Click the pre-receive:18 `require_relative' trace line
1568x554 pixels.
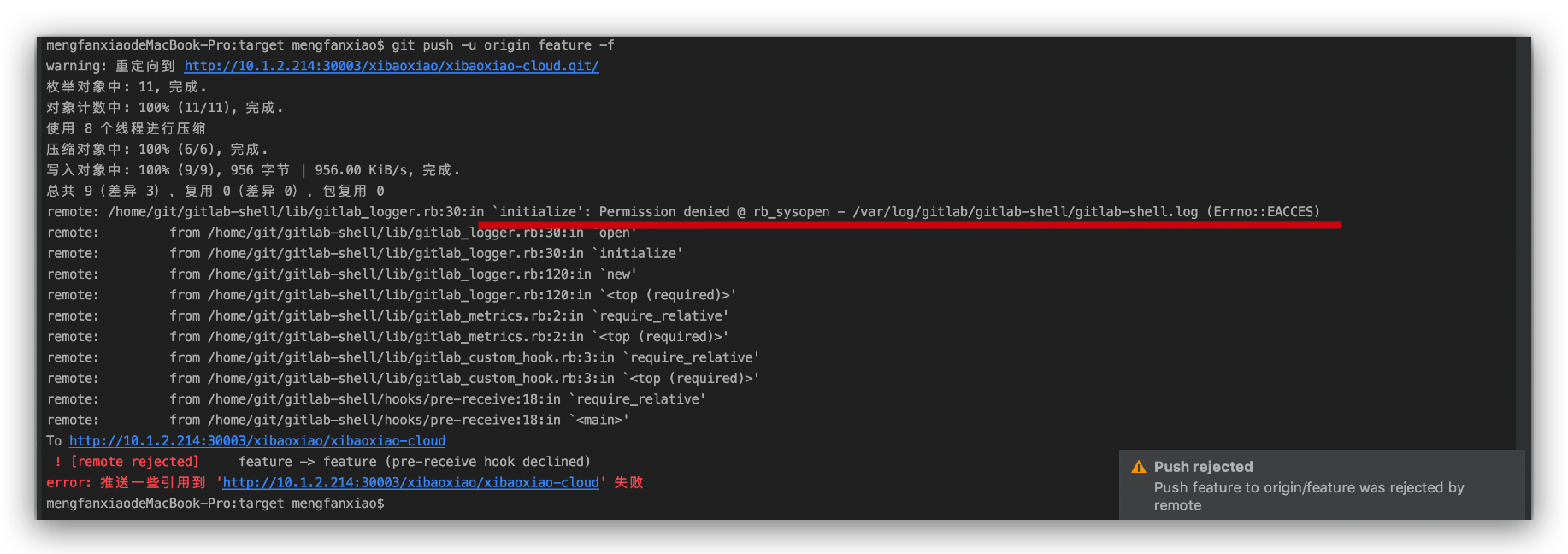376,399
